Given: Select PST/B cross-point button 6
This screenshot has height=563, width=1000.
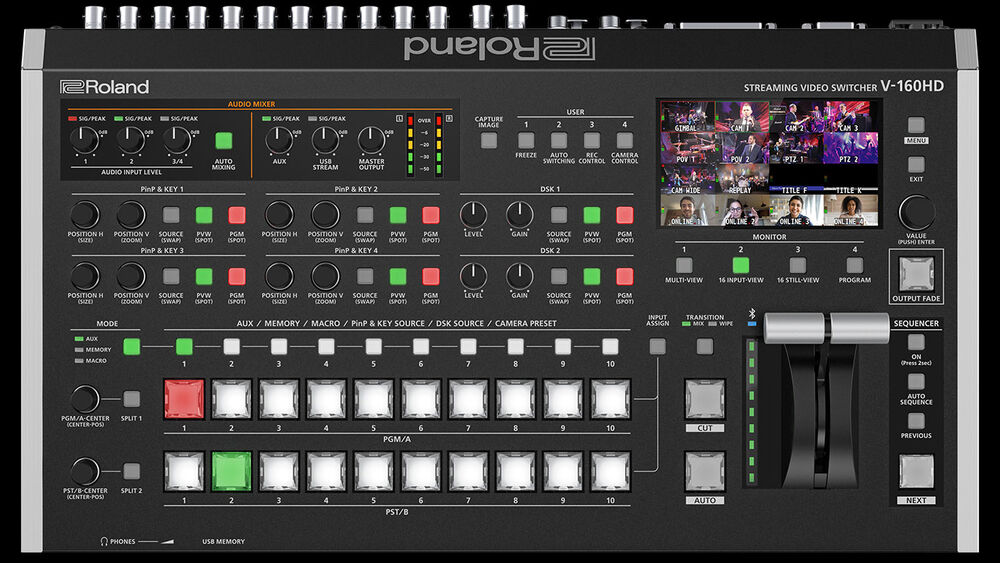Looking at the screenshot, I should point(421,471).
